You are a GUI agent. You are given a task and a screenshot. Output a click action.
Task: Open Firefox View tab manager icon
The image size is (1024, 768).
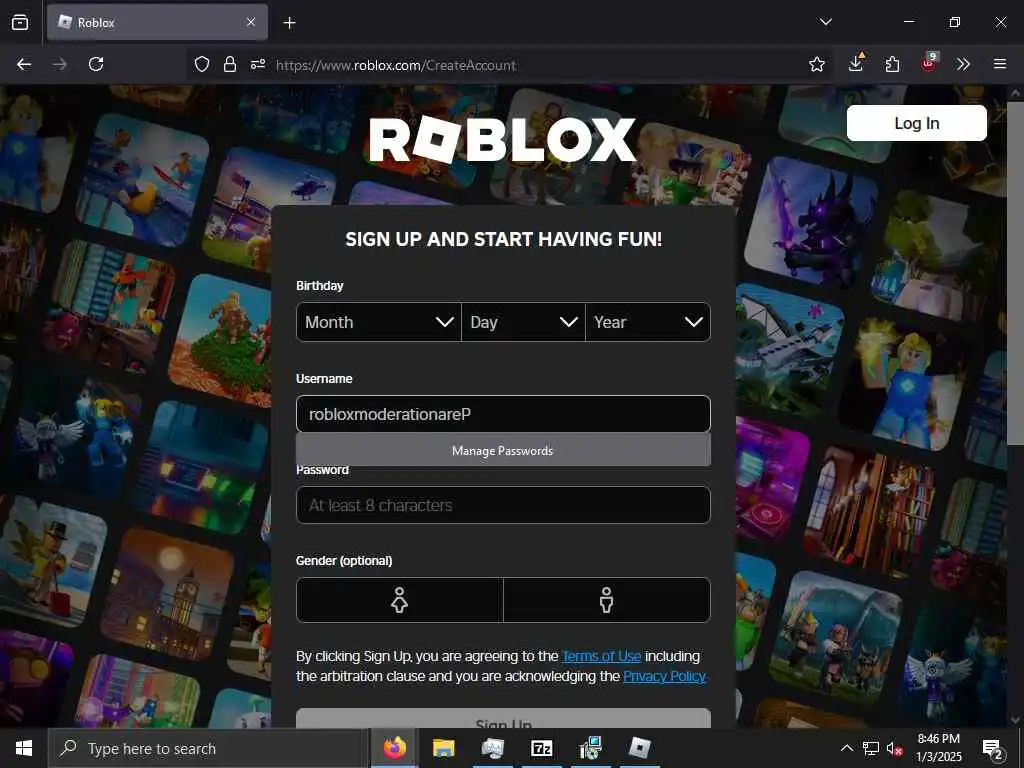tap(20, 22)
